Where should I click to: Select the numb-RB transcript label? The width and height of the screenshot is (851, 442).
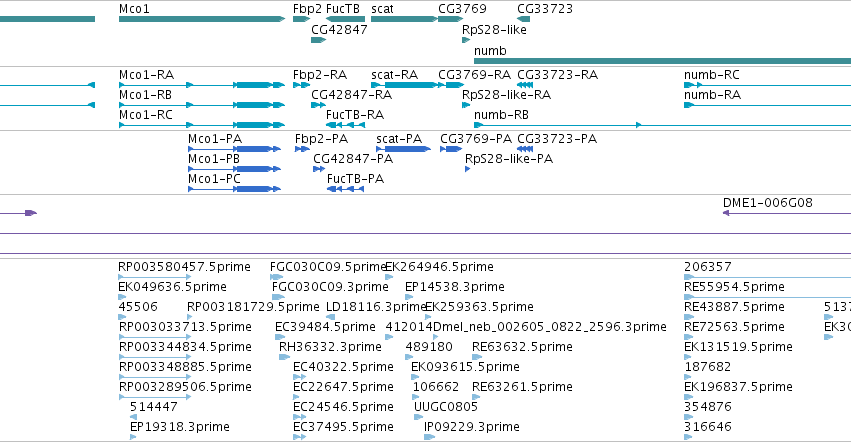click(x=501, y=115)
